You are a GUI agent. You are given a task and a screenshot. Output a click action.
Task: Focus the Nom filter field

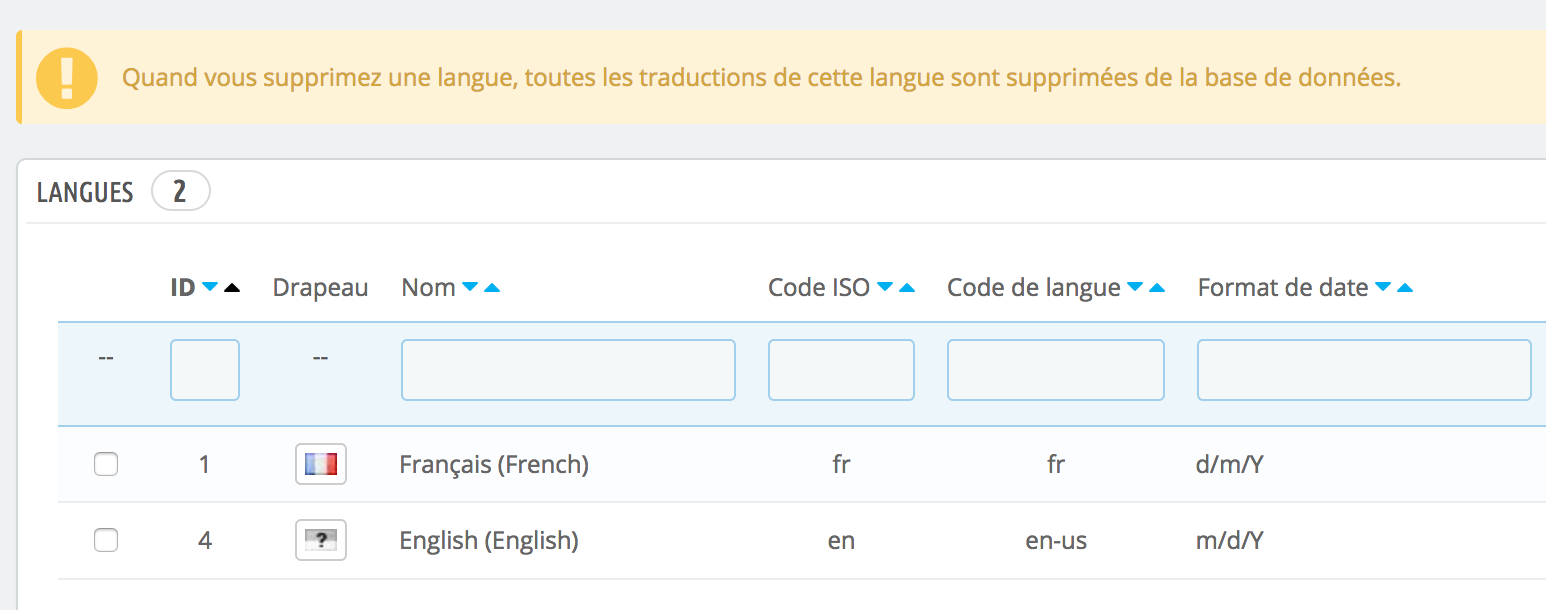[568, 370]
